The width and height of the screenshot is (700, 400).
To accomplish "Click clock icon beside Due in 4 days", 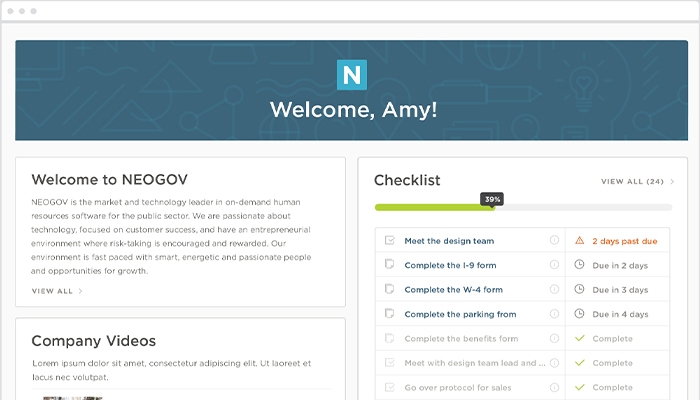I will coord(579,314).
